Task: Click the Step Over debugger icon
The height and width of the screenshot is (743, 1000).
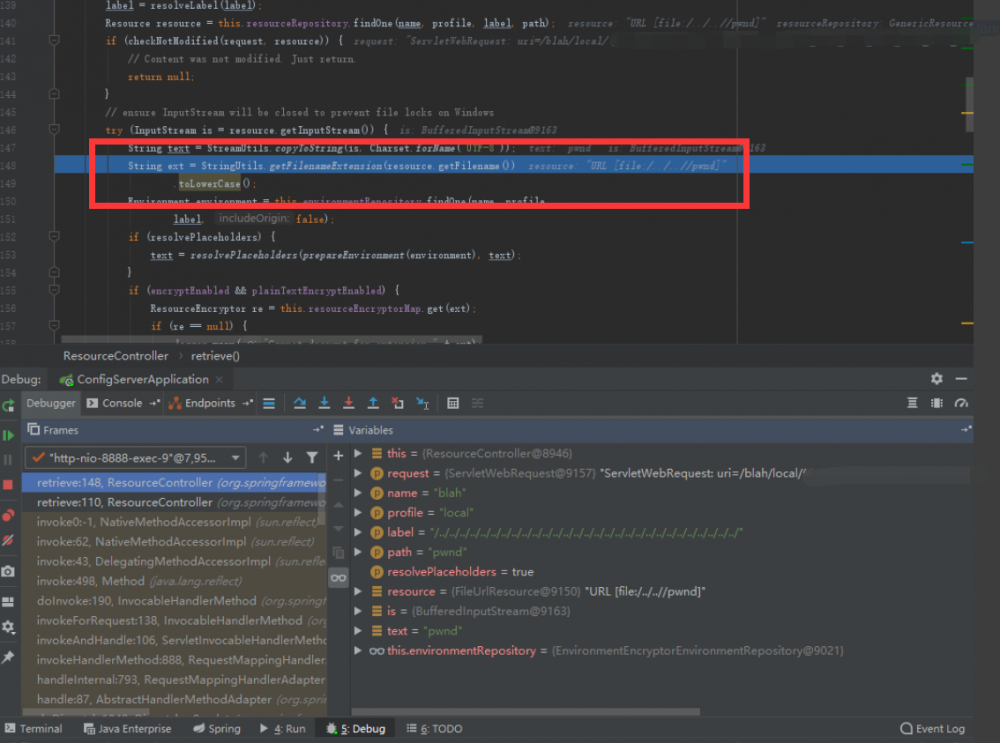Action: (x=300, y=403)
